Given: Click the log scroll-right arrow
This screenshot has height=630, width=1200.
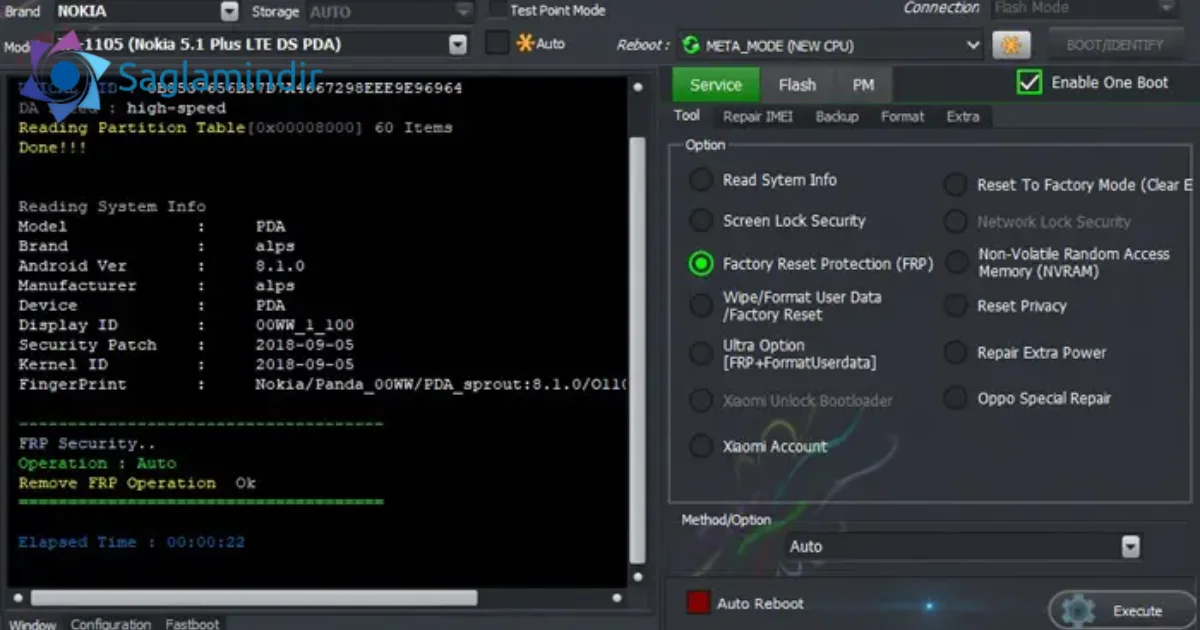Looking at the screenshot, I should click(x=616, y=598).
